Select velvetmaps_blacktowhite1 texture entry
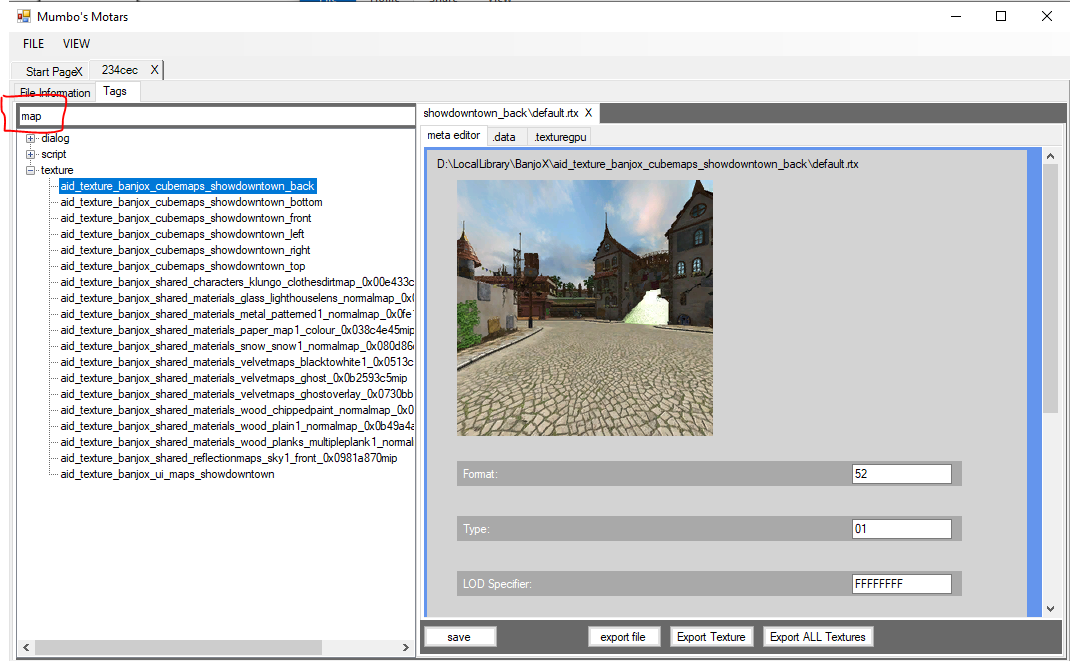Image resolution: width=1070 pixels, height=661 pixels. click(237, 362)
